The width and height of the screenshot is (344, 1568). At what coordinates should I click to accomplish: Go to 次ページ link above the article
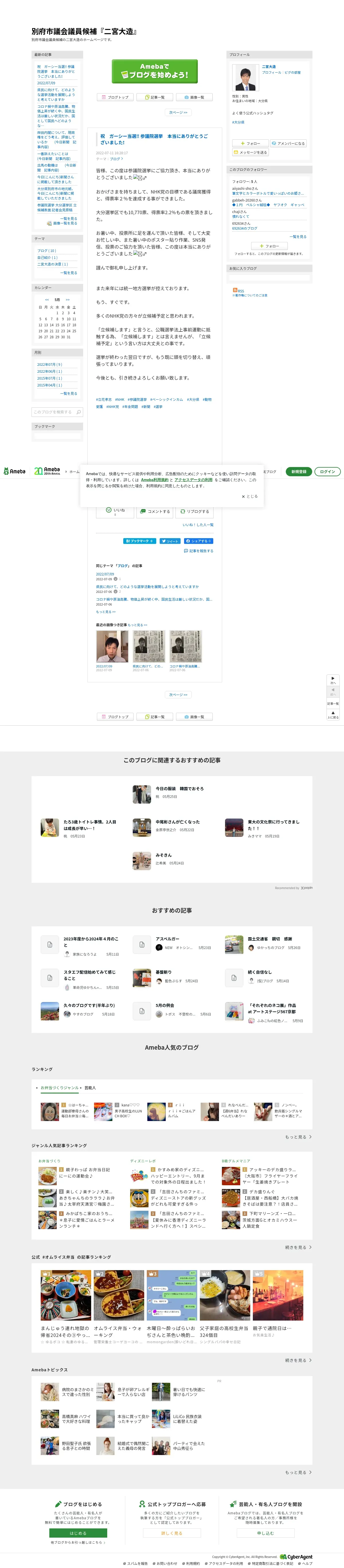178,113
